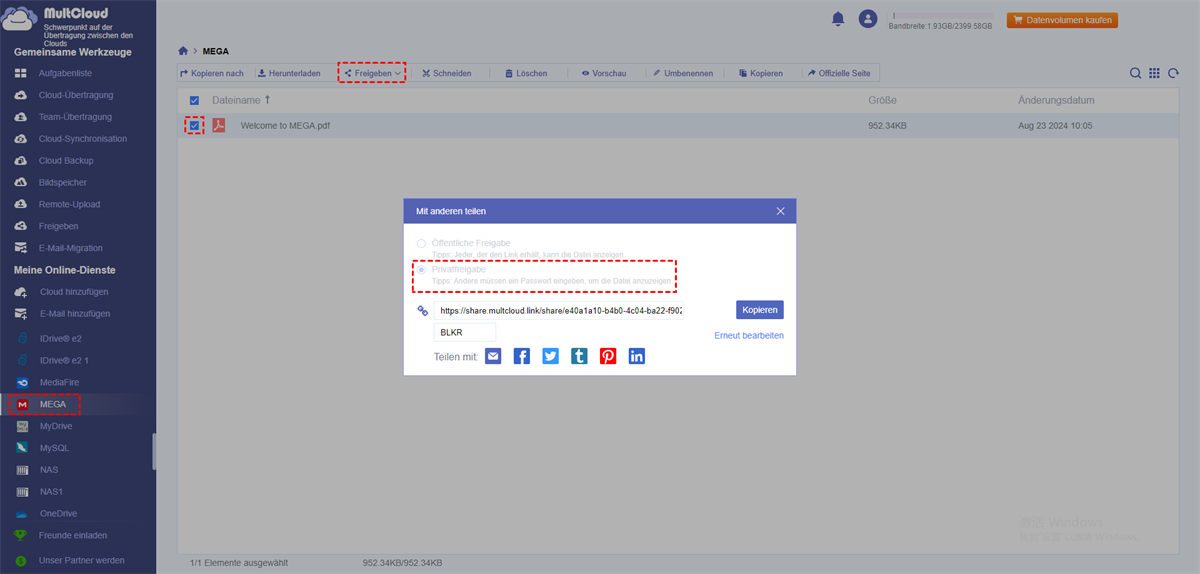Open the user account avatar menu
1200x574 pixels.
pos(868,18)
